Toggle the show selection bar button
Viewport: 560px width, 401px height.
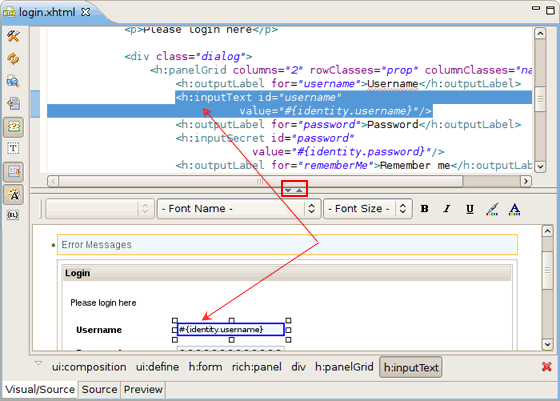click(x=14, y=172)
